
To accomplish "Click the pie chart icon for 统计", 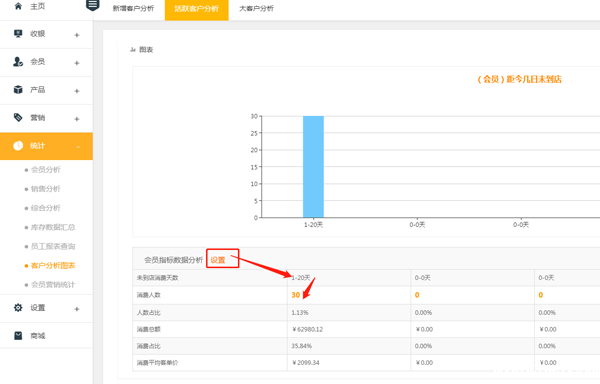I will click(18, 146).
